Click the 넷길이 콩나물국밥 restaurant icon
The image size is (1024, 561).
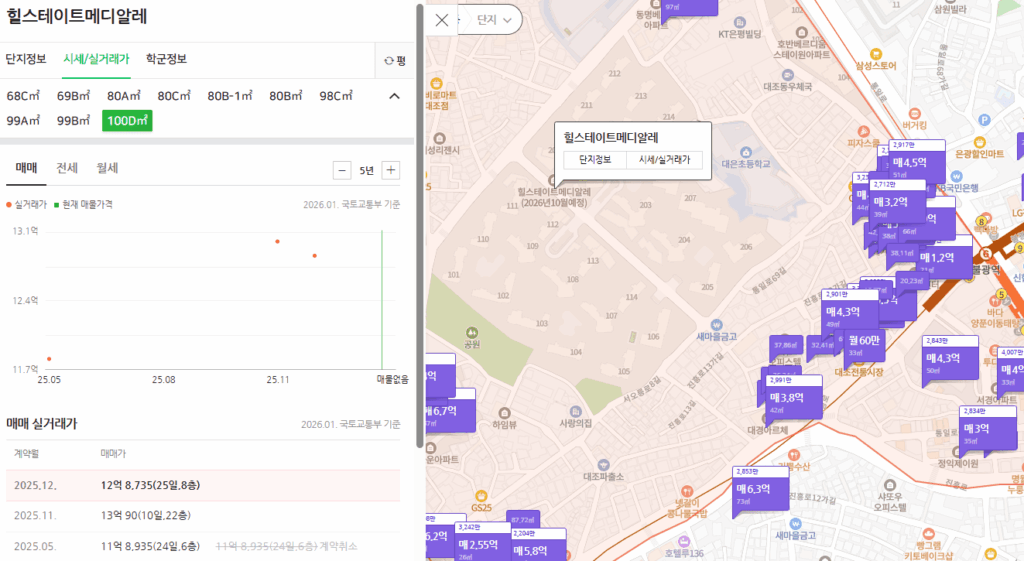coord(686,491)
